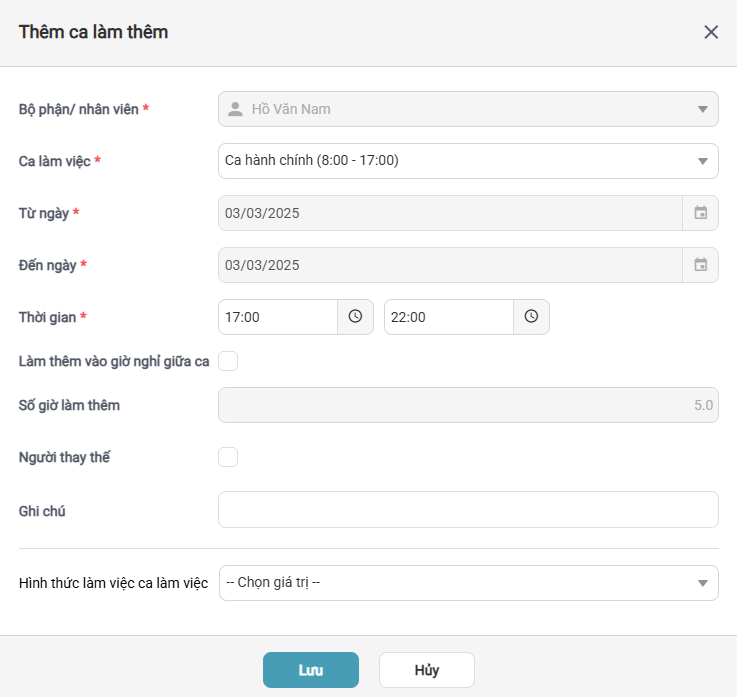Screen dimensions: 737x697
Task: Click the end time field showing 22:00
Action: tap(448, 317)
